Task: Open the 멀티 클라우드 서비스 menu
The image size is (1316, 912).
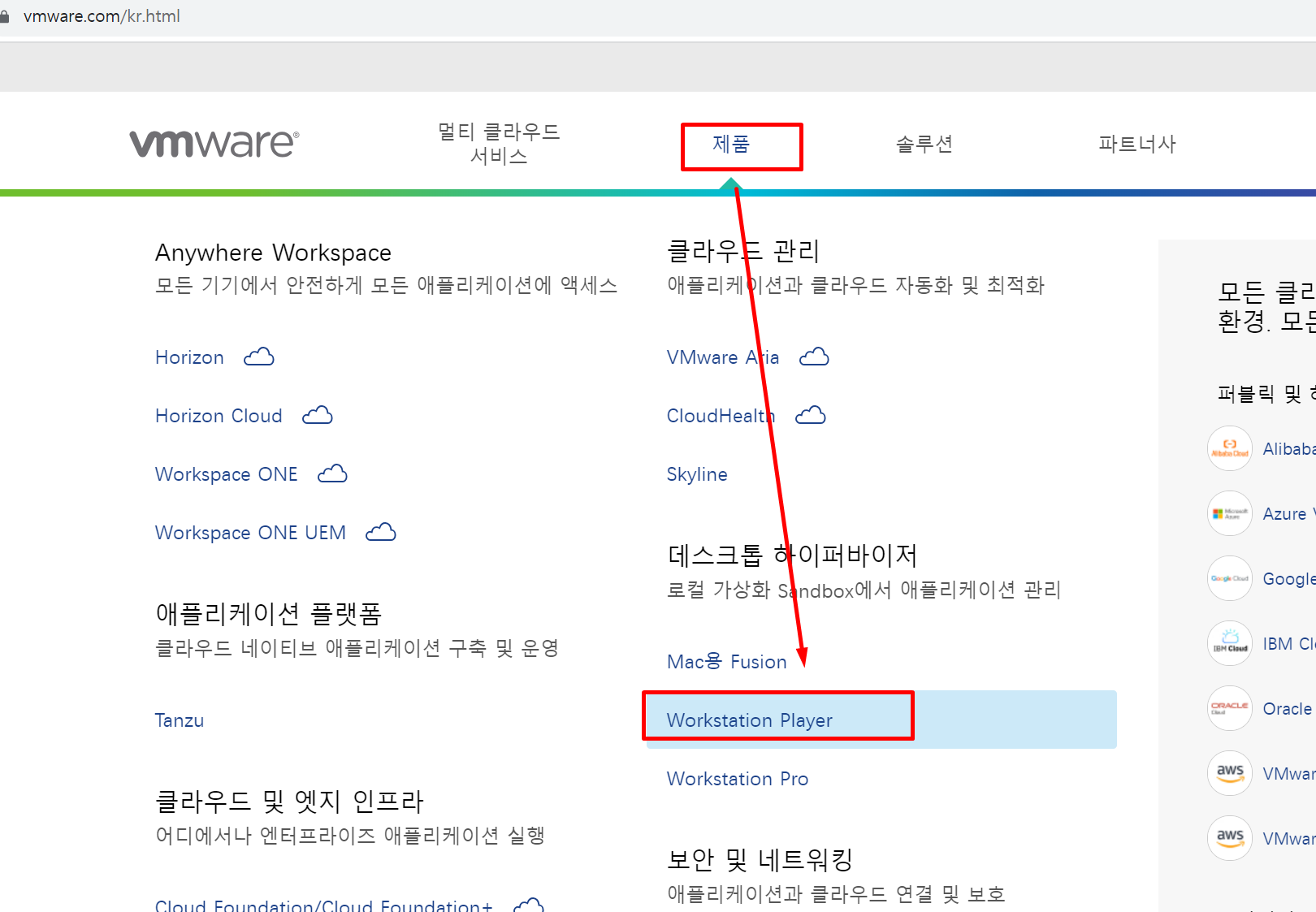Action: (499, 144)
